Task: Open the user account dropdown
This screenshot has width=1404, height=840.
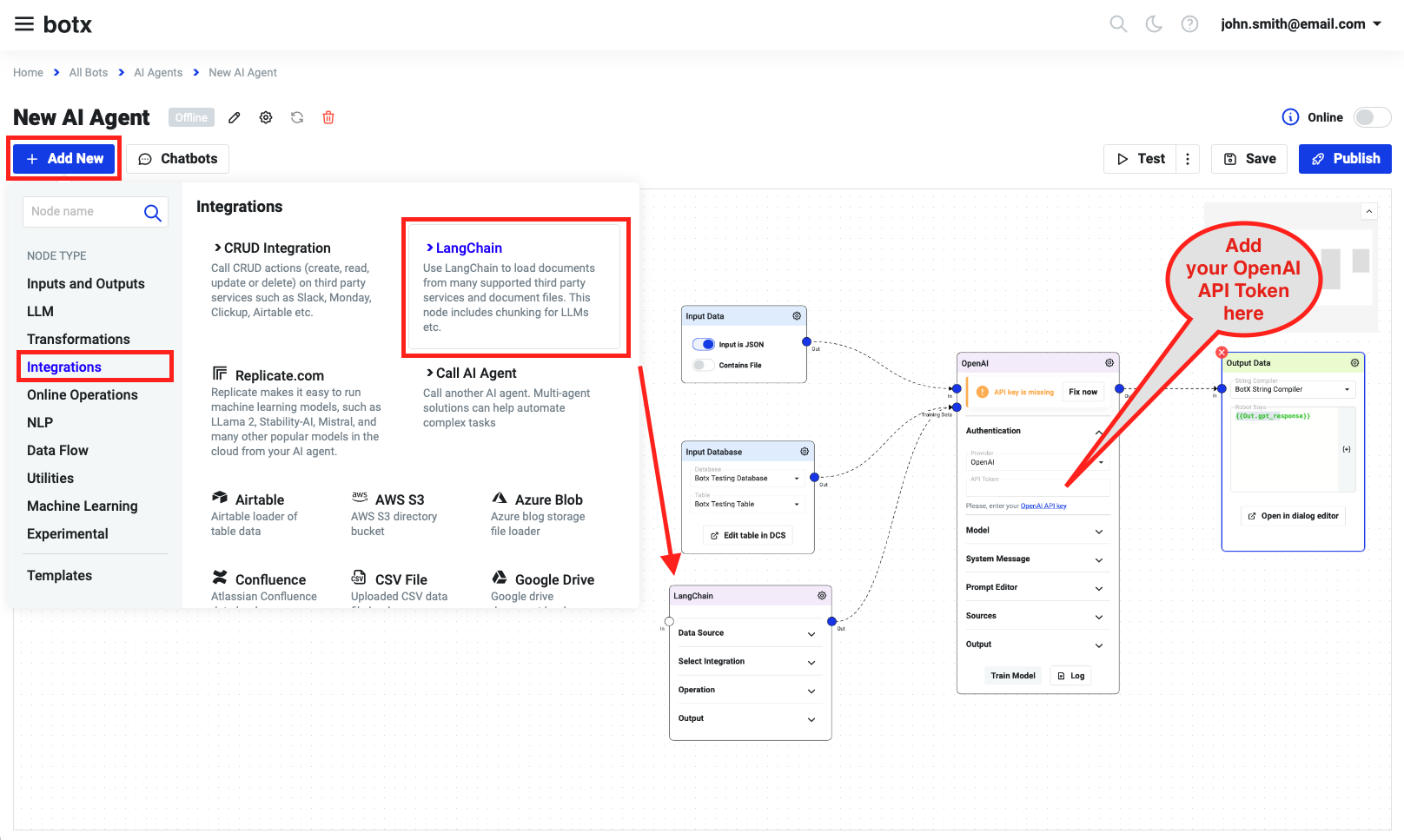Action: pyautogui.click(x=1301, y=24)
